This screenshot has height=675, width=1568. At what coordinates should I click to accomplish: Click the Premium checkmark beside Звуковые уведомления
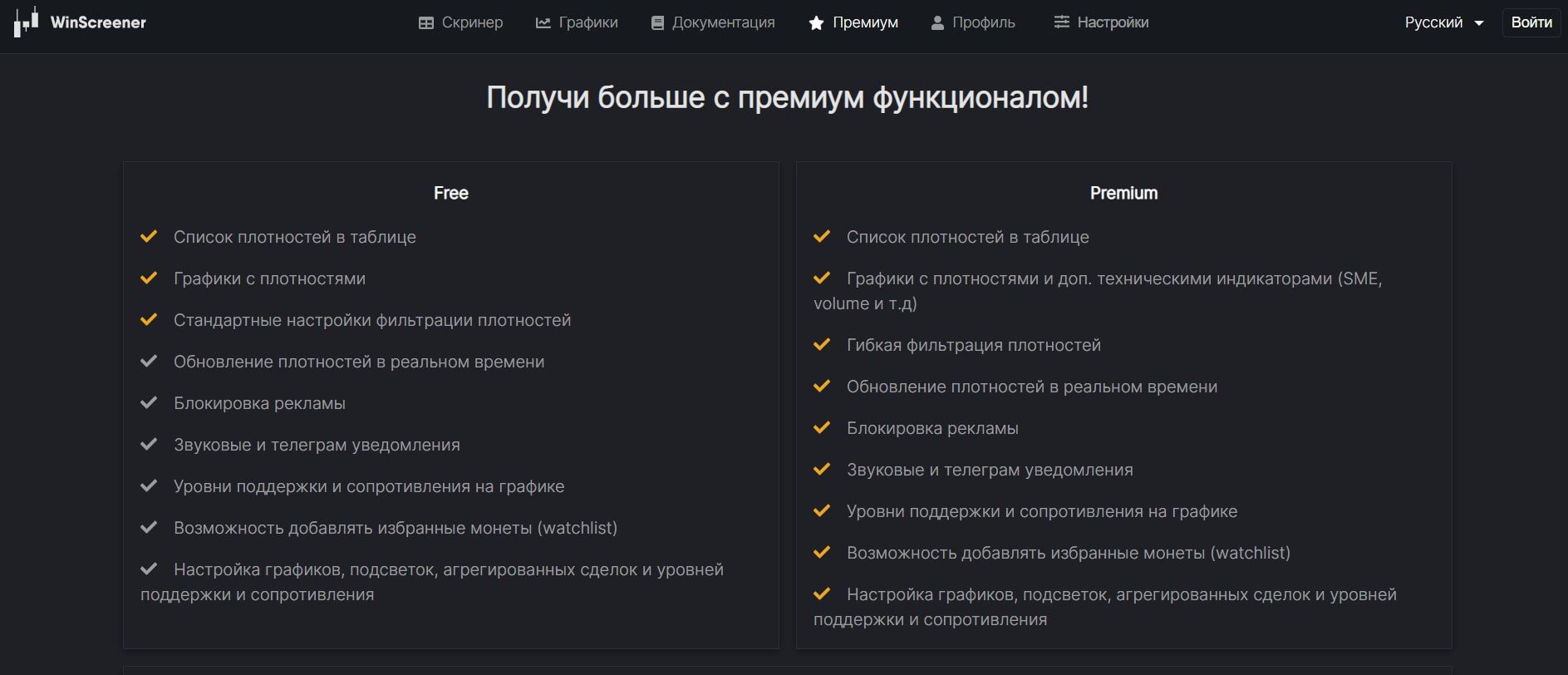(822, 470)
